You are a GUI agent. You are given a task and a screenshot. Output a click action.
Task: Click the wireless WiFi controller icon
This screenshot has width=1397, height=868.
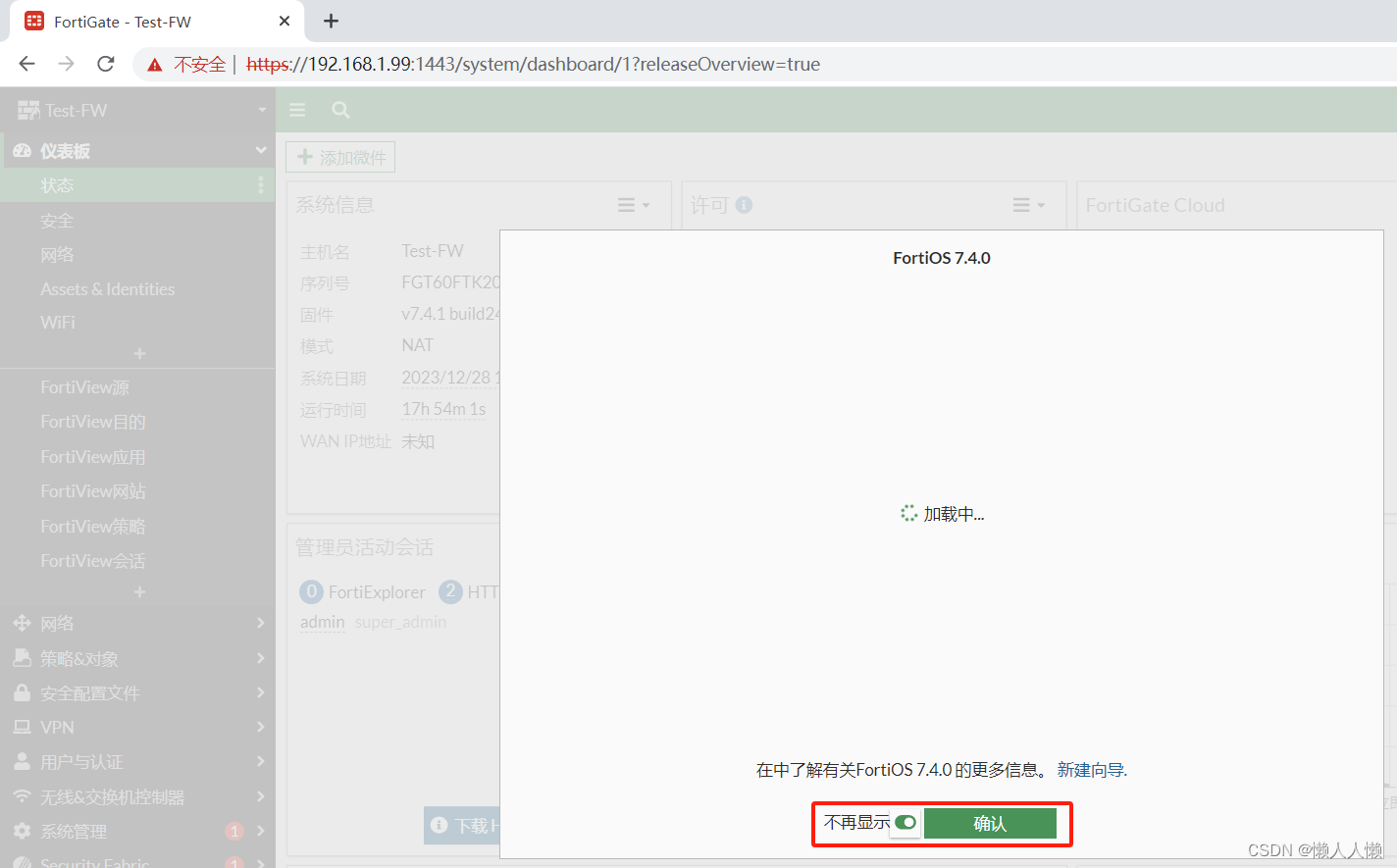click(22, 796)
